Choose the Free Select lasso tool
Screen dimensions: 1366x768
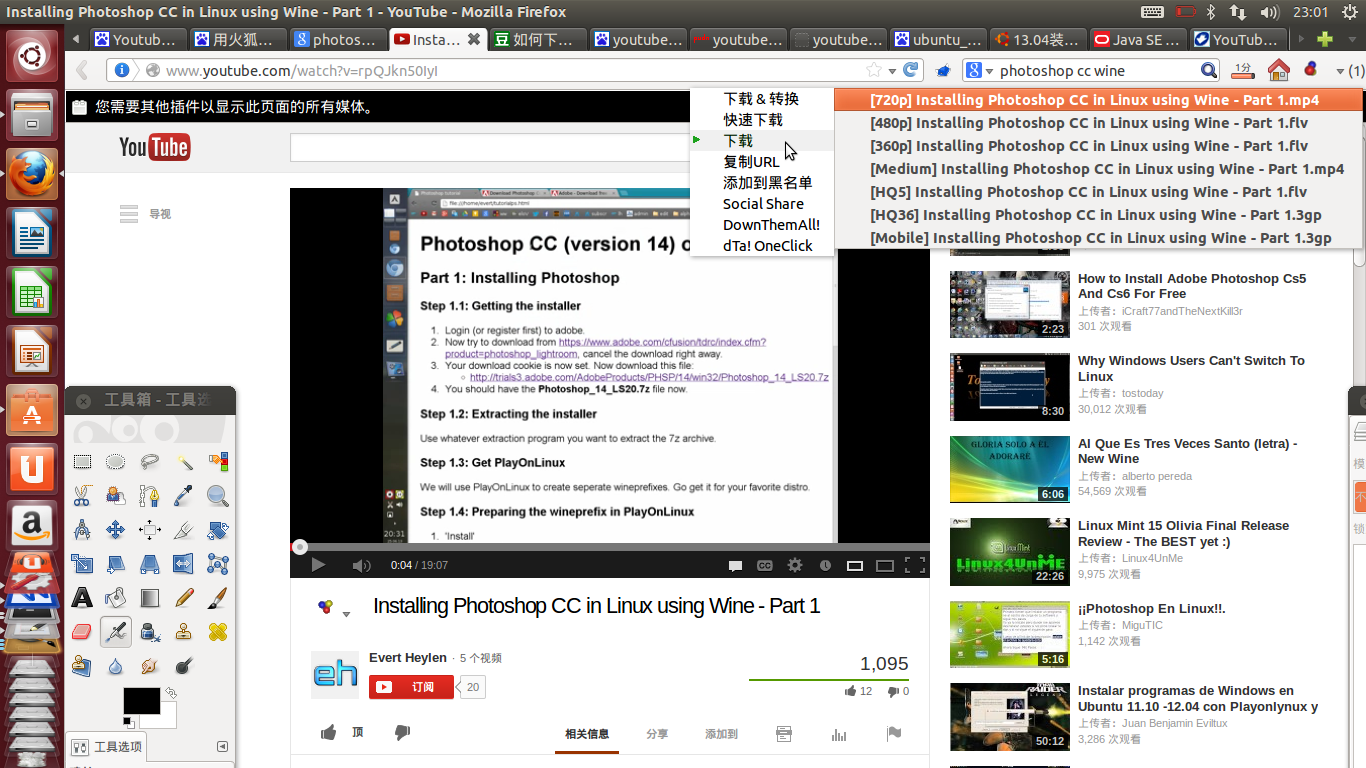click(x=150, y=462)
